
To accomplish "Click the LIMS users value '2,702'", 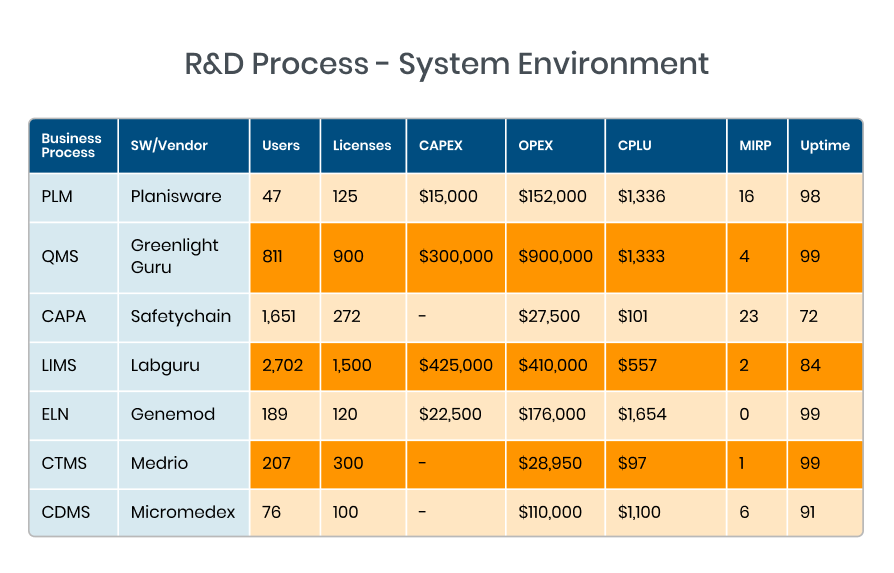I will click(282, 365).
